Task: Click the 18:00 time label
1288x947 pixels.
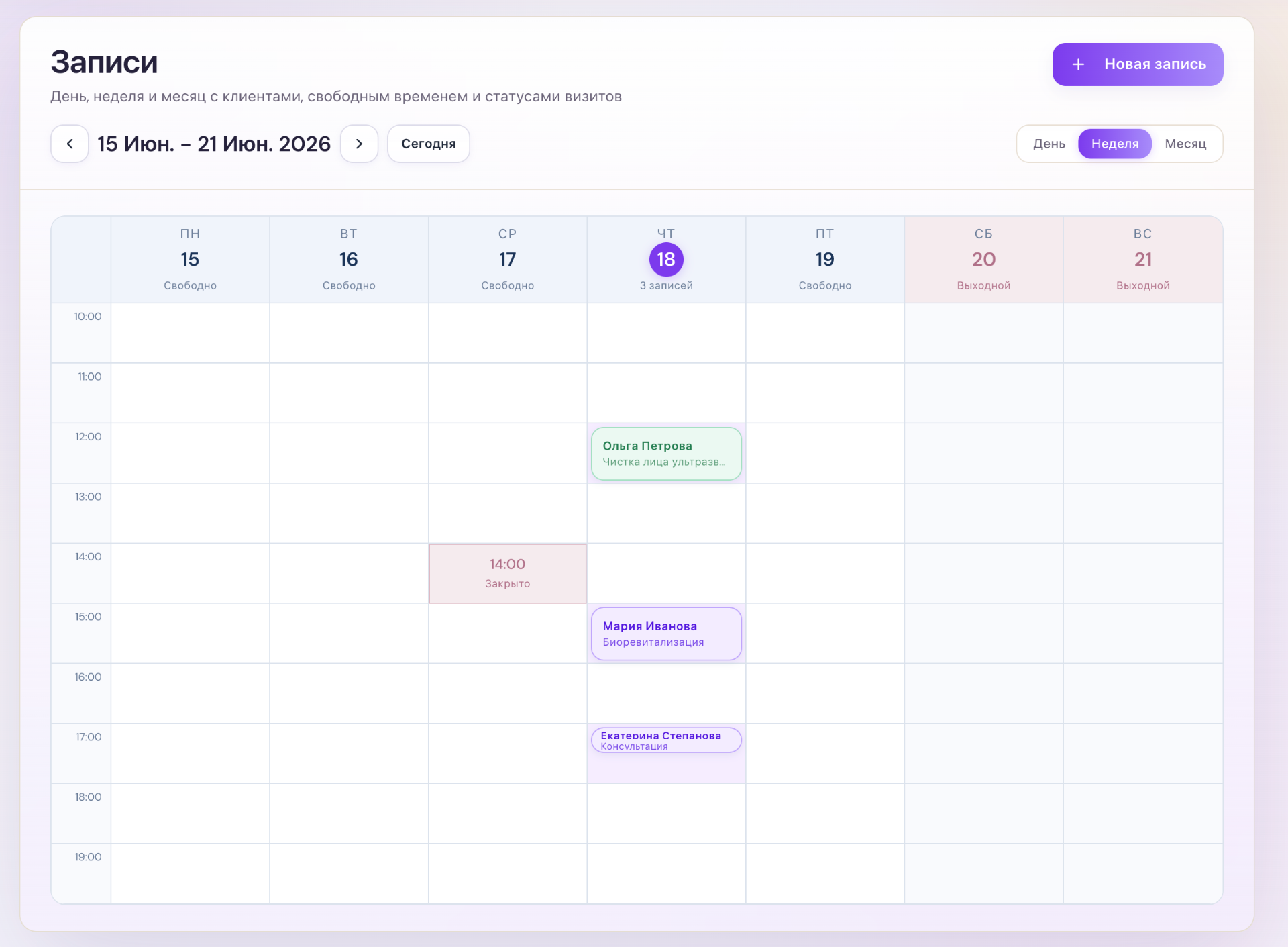Action: coord(89,797)
